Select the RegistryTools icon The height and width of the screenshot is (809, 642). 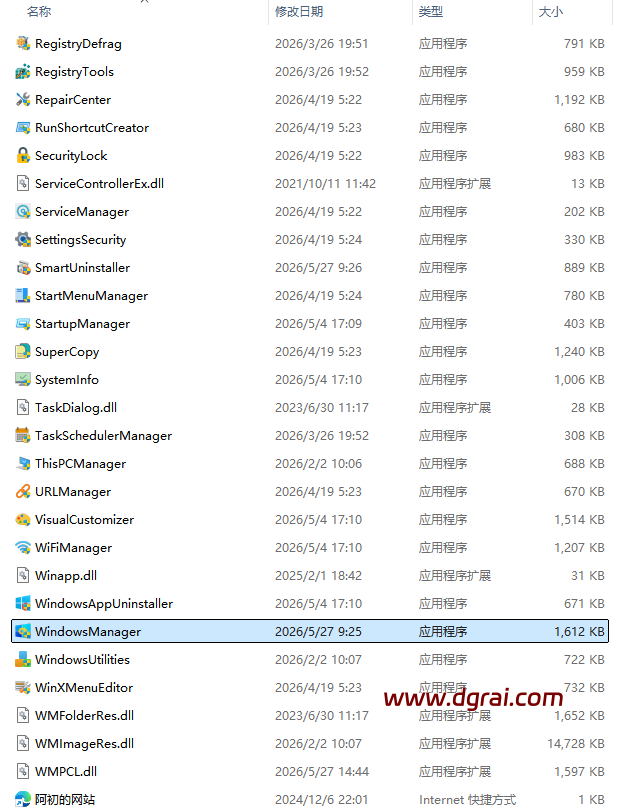coord(23,71)
